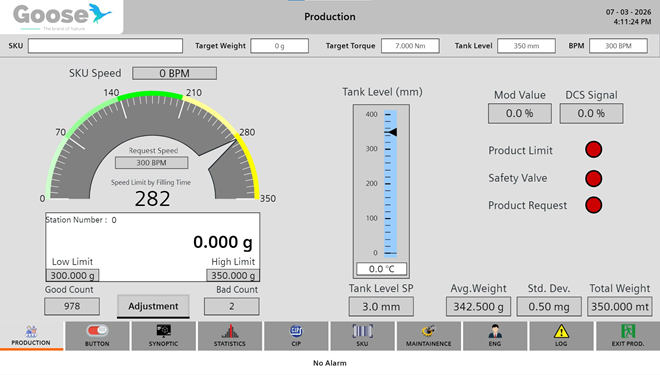660x375 pixels.
Task: Open the Production navigation tab
Action: 32,336
